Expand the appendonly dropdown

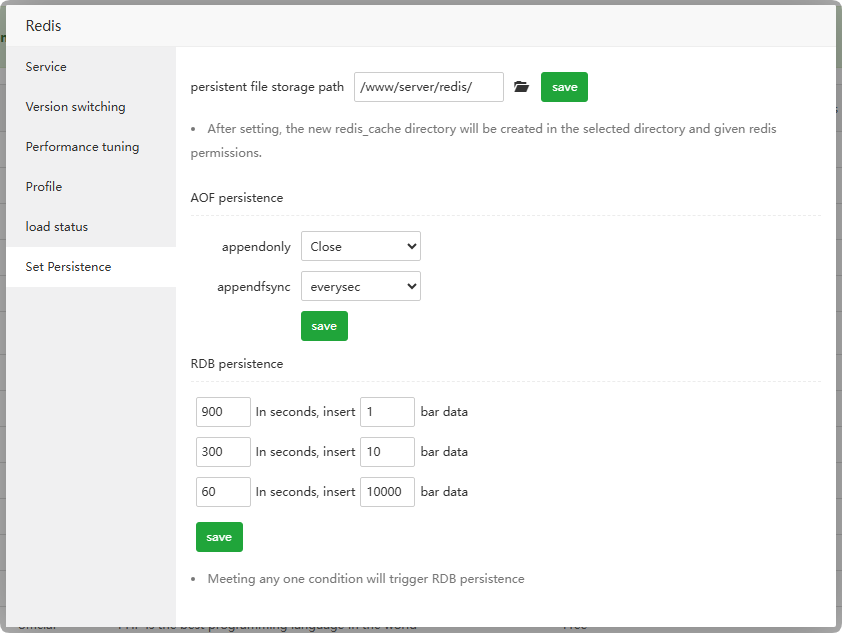click(x=360, y=246)
